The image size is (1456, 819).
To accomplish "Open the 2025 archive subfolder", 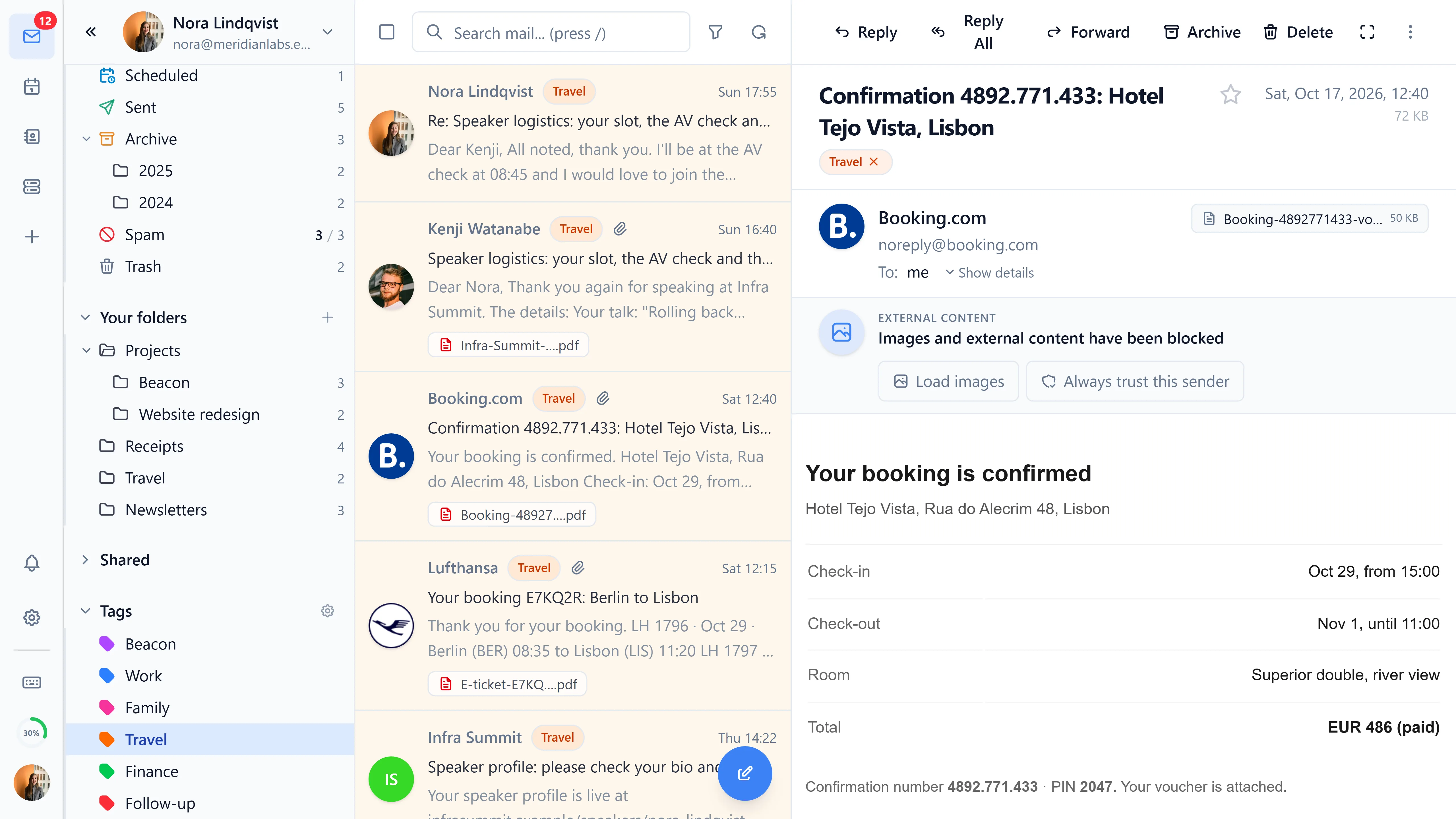I will [x=210, y=171].
